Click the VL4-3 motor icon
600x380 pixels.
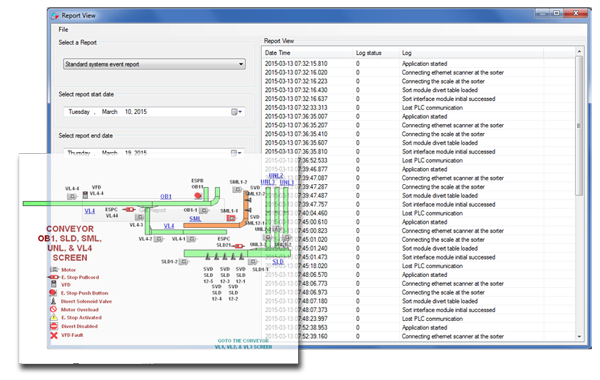[x=140, y=217]
